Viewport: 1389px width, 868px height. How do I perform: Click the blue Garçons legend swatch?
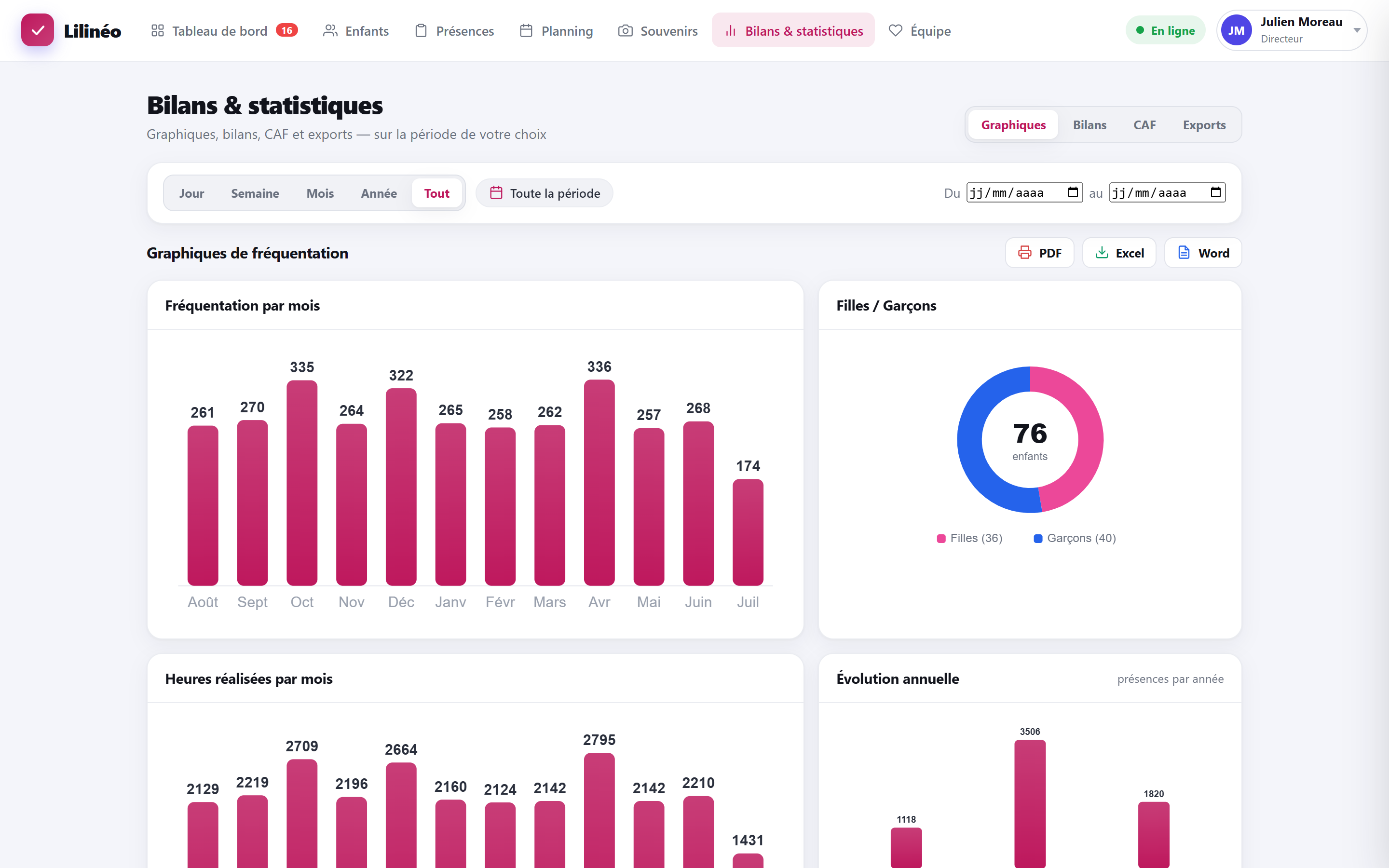[x=1038, y=539]
